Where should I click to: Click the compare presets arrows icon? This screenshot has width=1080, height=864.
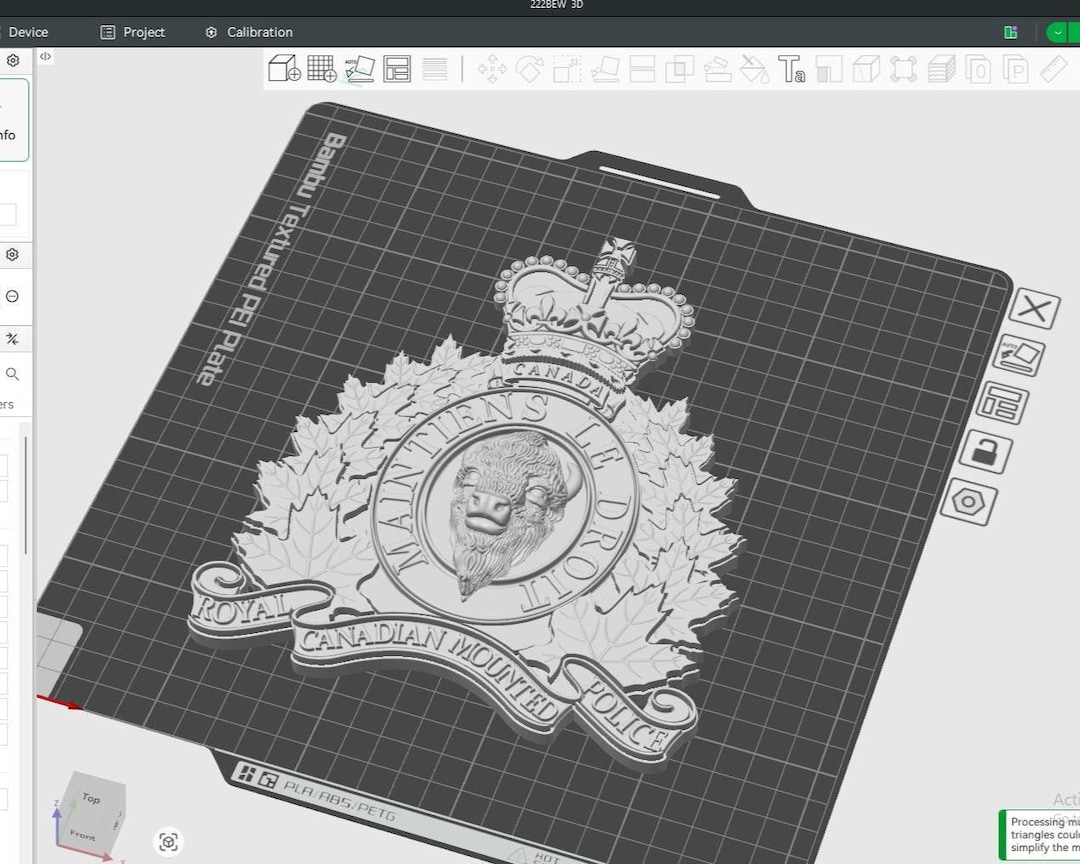click(x=12, y=338)
